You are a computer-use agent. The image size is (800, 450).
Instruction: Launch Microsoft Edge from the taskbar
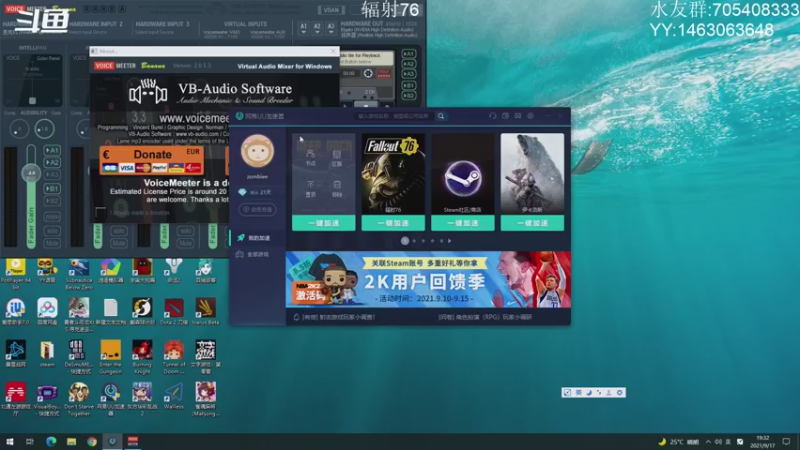(x=51, y=441)
